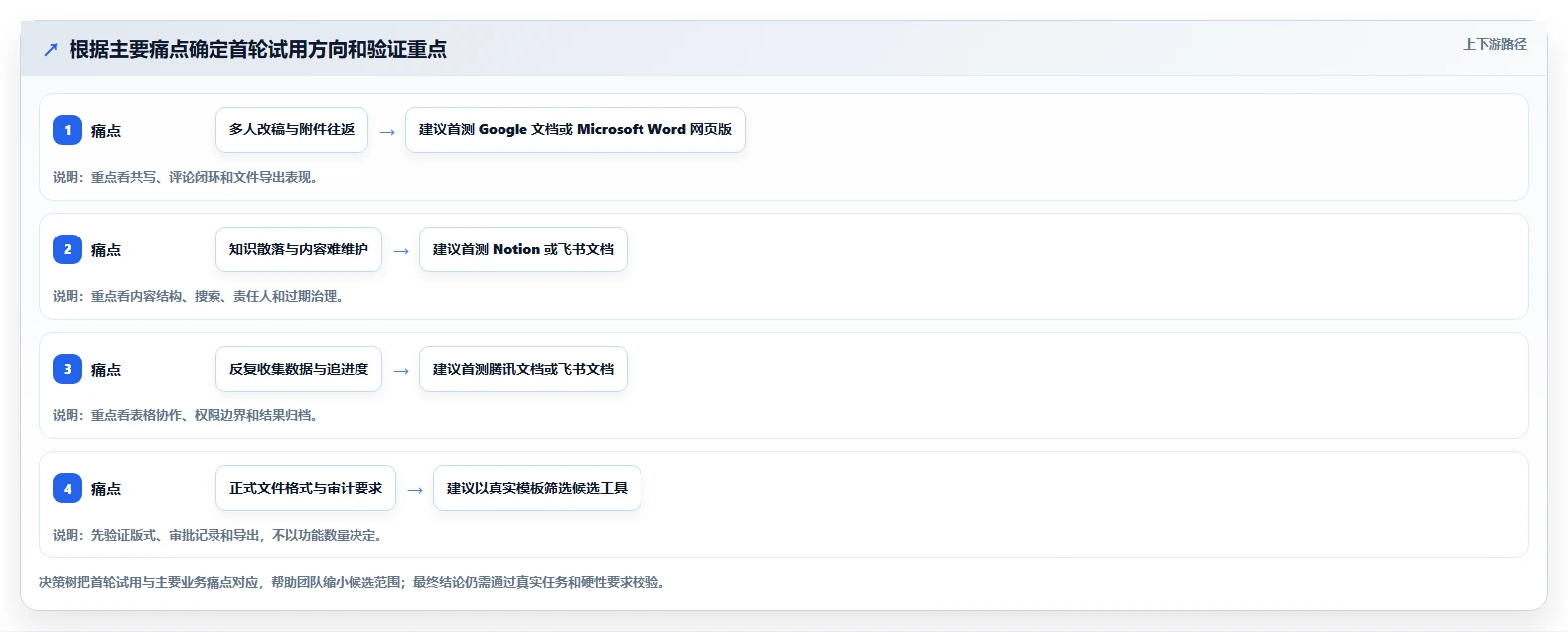This screenshot has width=1568, height=632.
Task: Click the 多人改稿与附件往返 box
Action: coord(292,130)
